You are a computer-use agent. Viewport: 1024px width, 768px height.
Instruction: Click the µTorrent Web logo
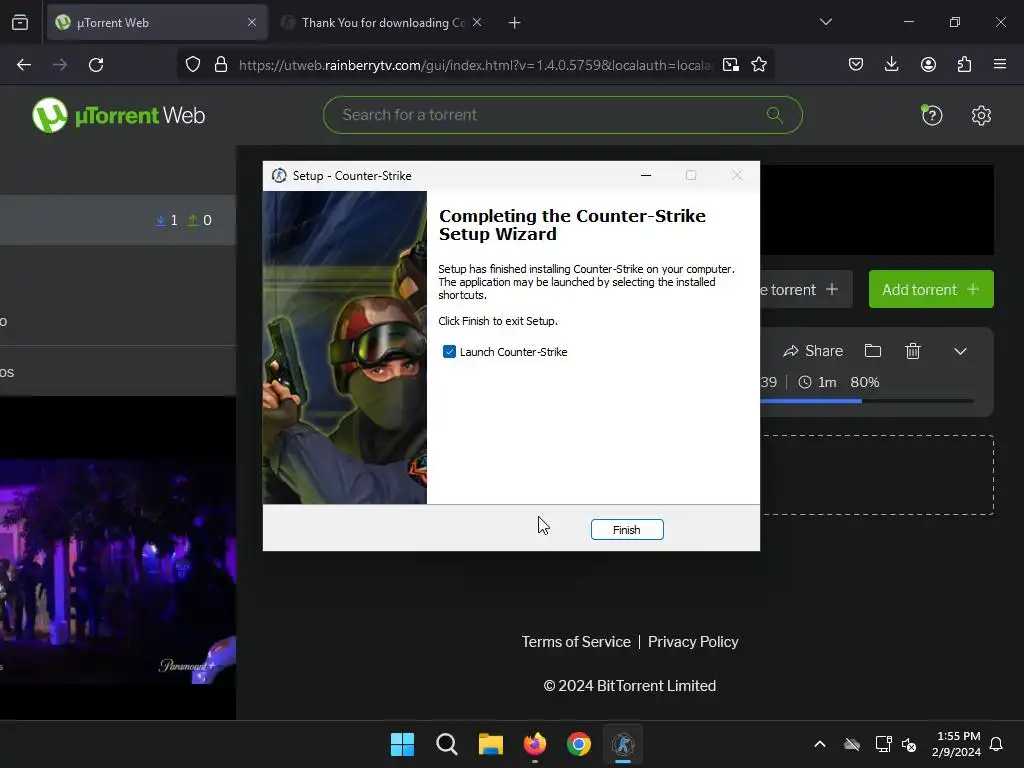pyautogui.click(x=119, y=116)
